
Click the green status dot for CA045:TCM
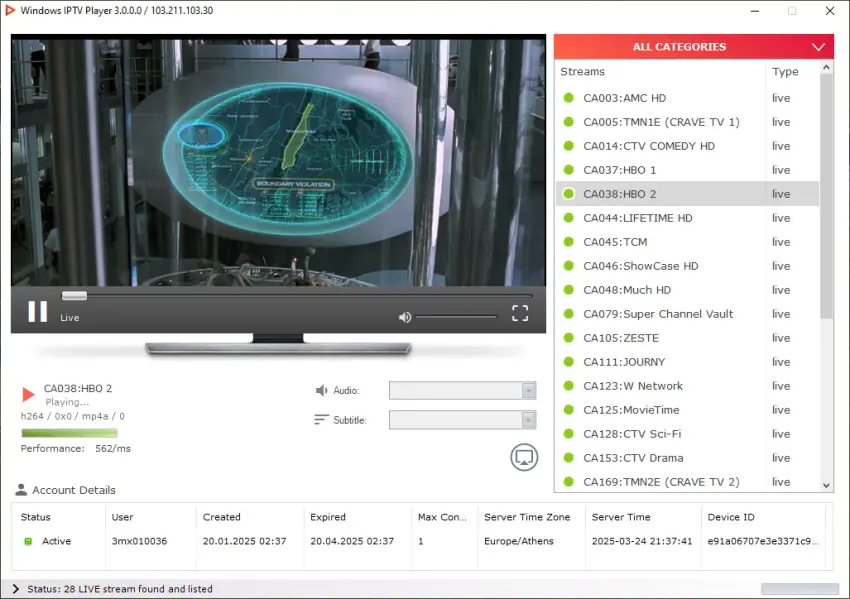pyautogui.click(x=569, y=241)
